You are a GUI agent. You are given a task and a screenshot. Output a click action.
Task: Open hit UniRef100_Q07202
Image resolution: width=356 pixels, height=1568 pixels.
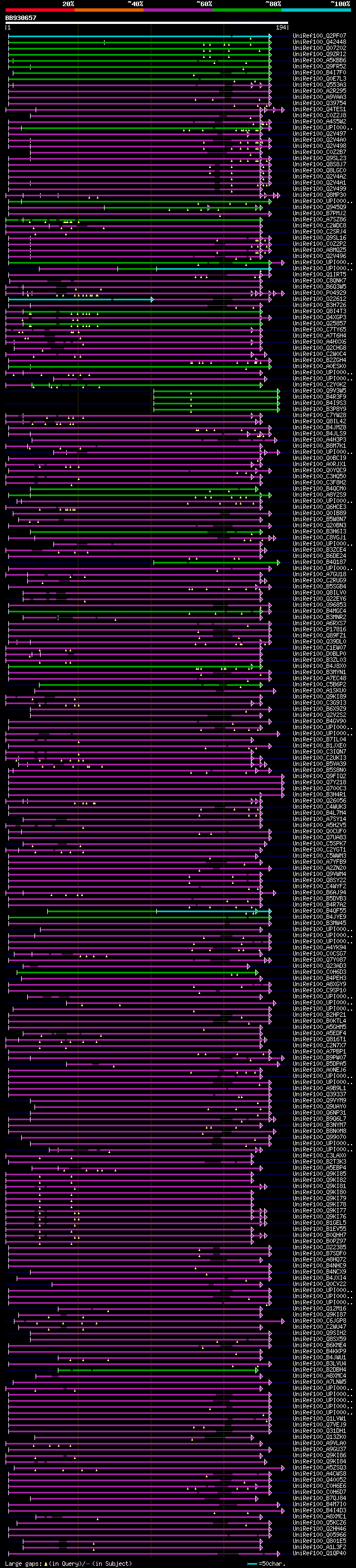[319, 48]
